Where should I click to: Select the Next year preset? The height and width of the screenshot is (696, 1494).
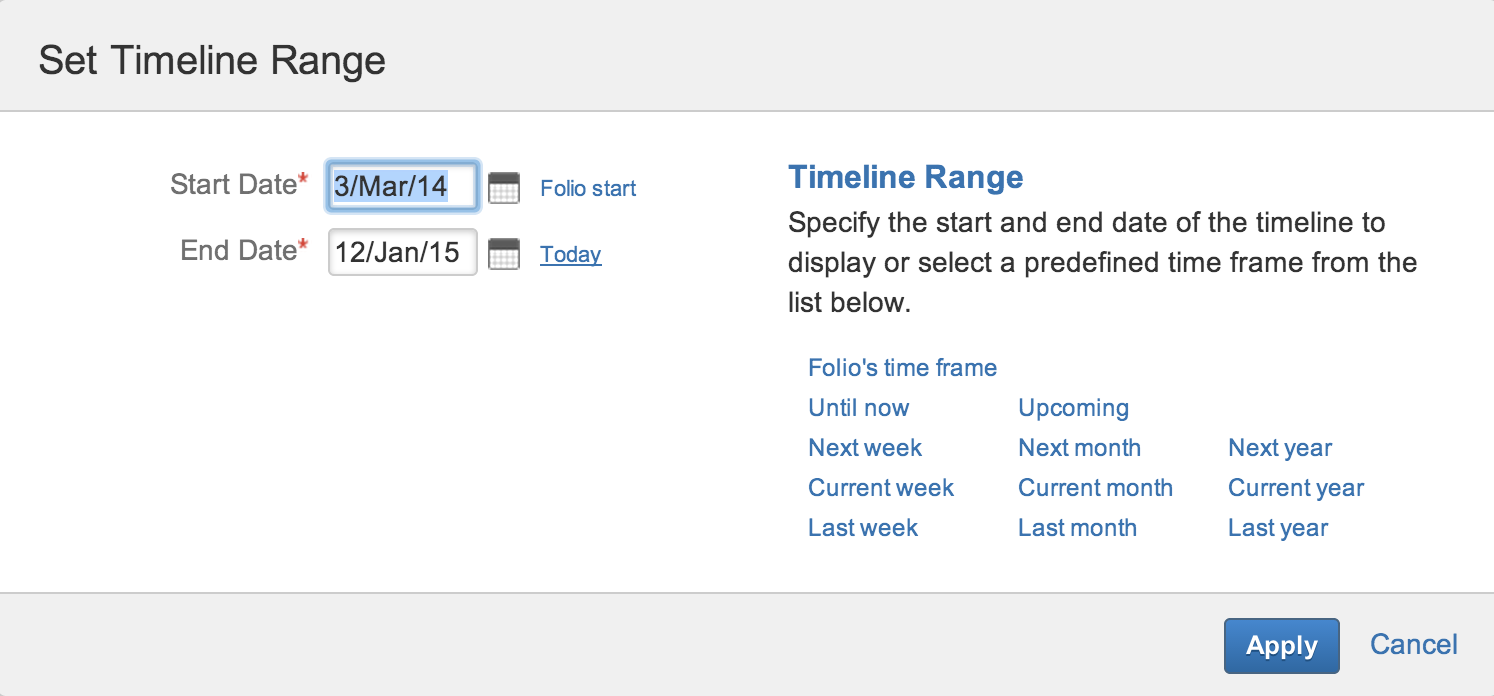[1280, 448]
